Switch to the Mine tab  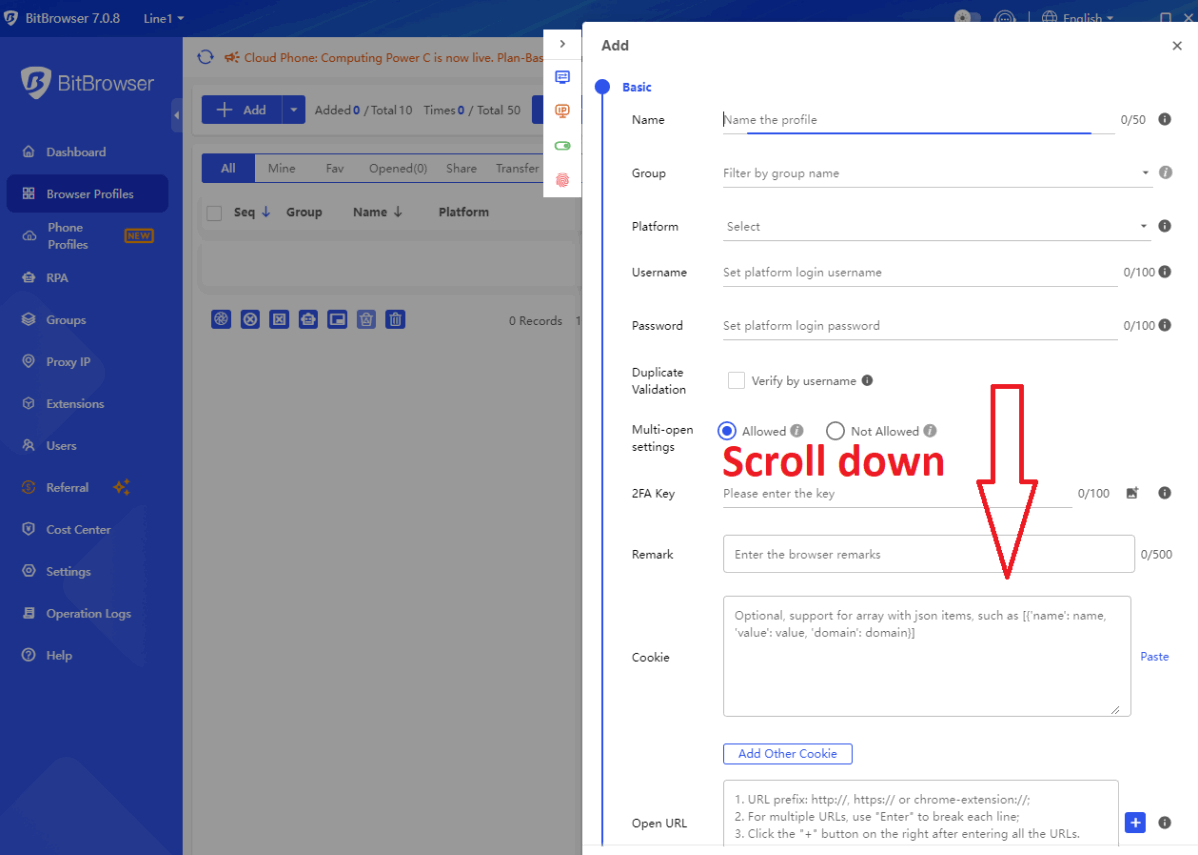tap(281, 168)
